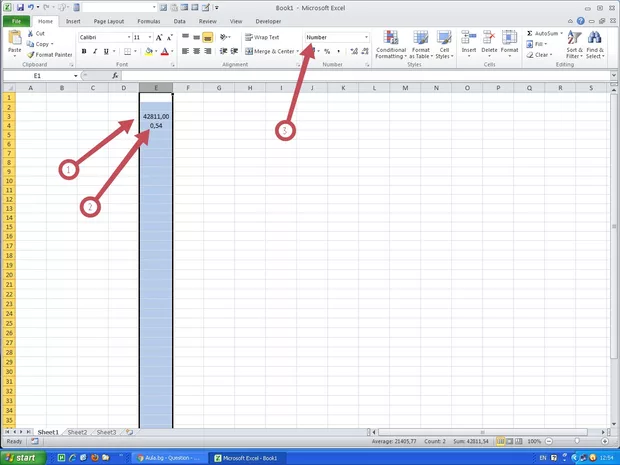Click the Copy button
The image size is (620, 465).
(x=40, y=44)
